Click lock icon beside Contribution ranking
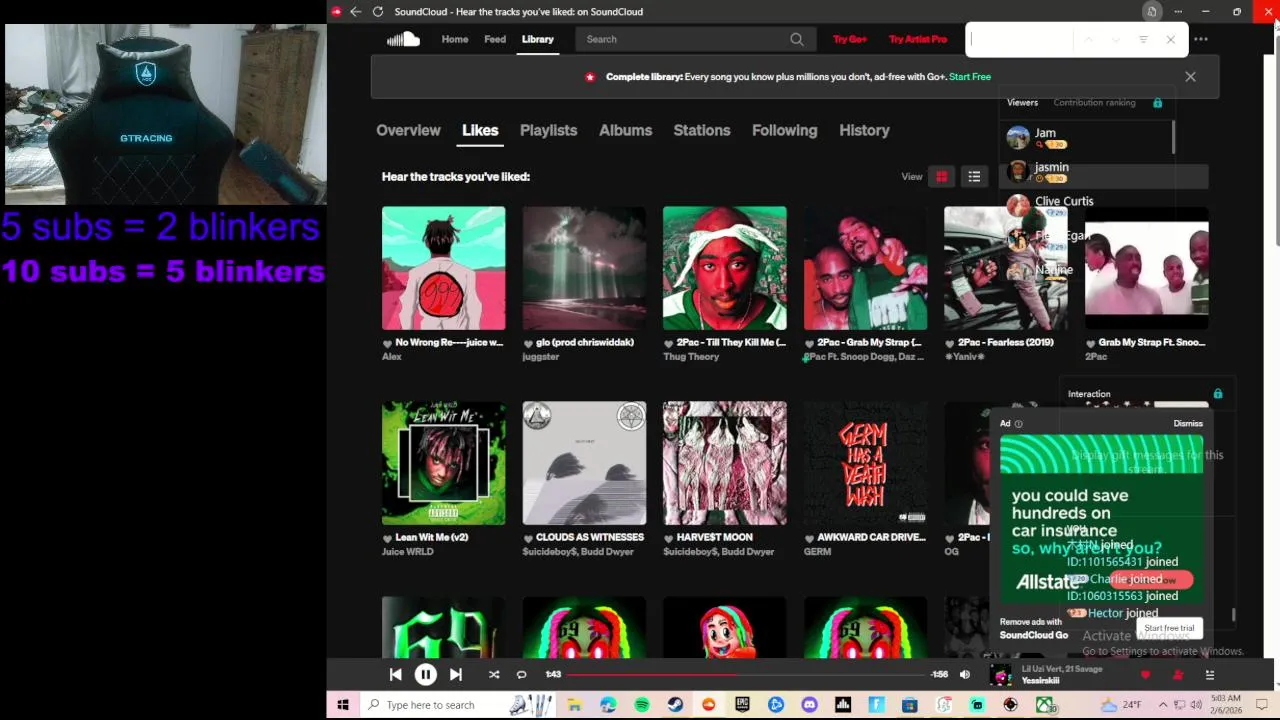Viewport: 1280px width, 720px height. coord(1158,103)
